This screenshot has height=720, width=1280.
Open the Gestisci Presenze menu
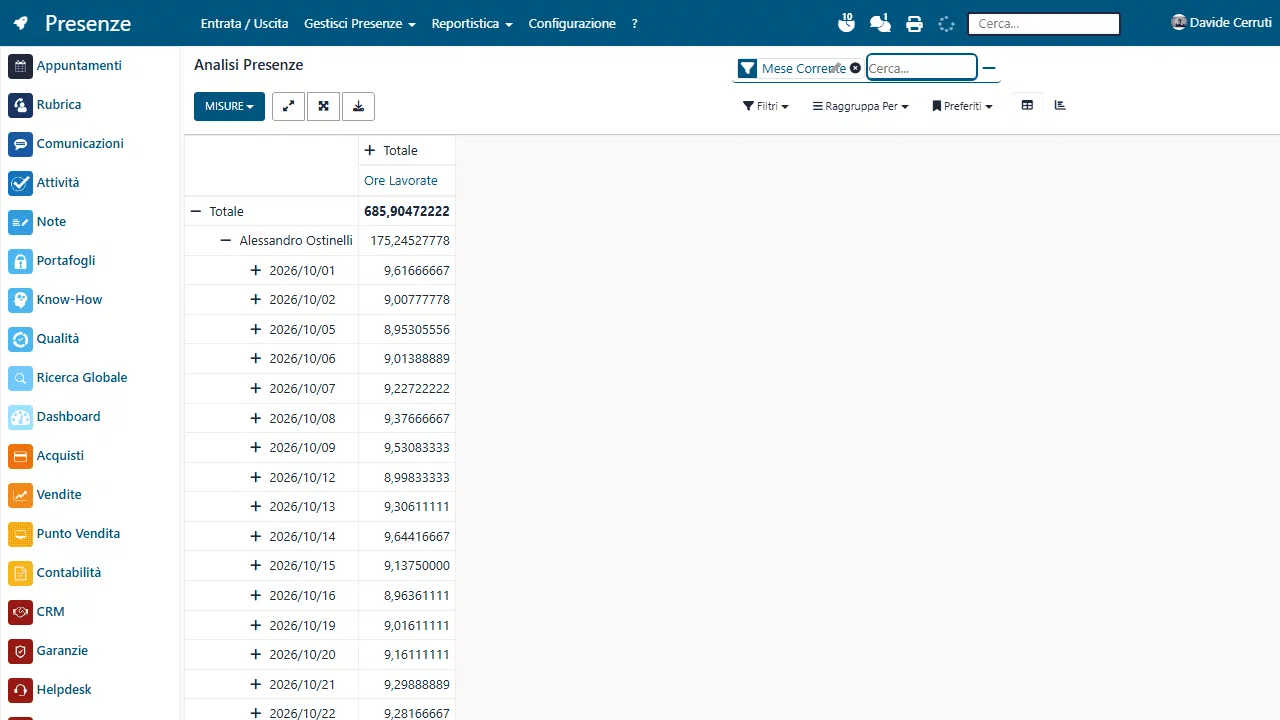(360, 23)
